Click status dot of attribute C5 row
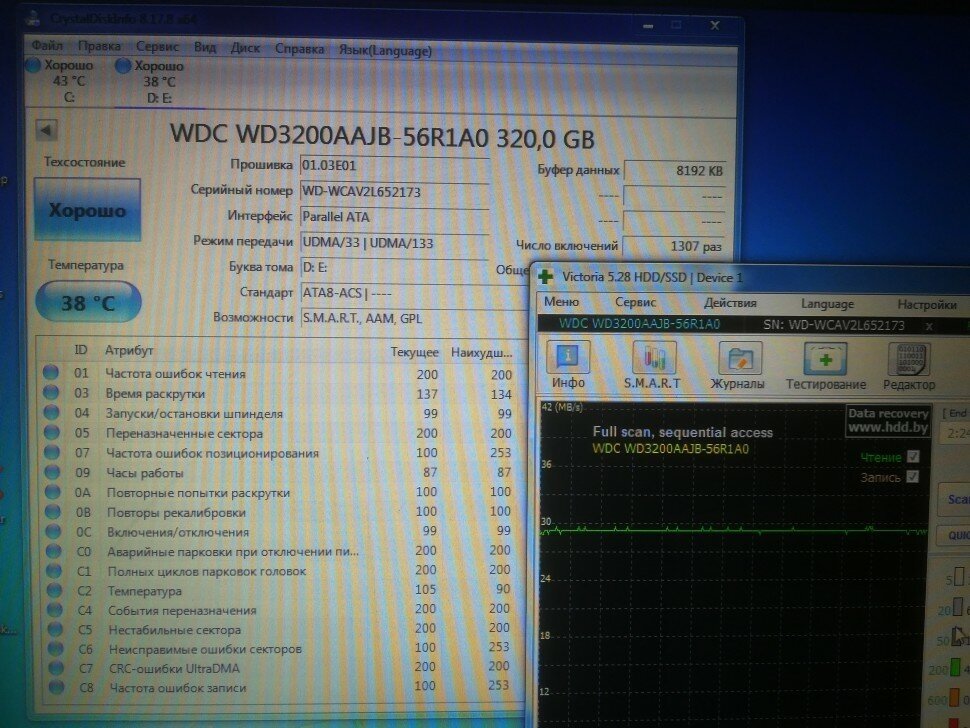The image size is (970, 728). coord(56,629)
